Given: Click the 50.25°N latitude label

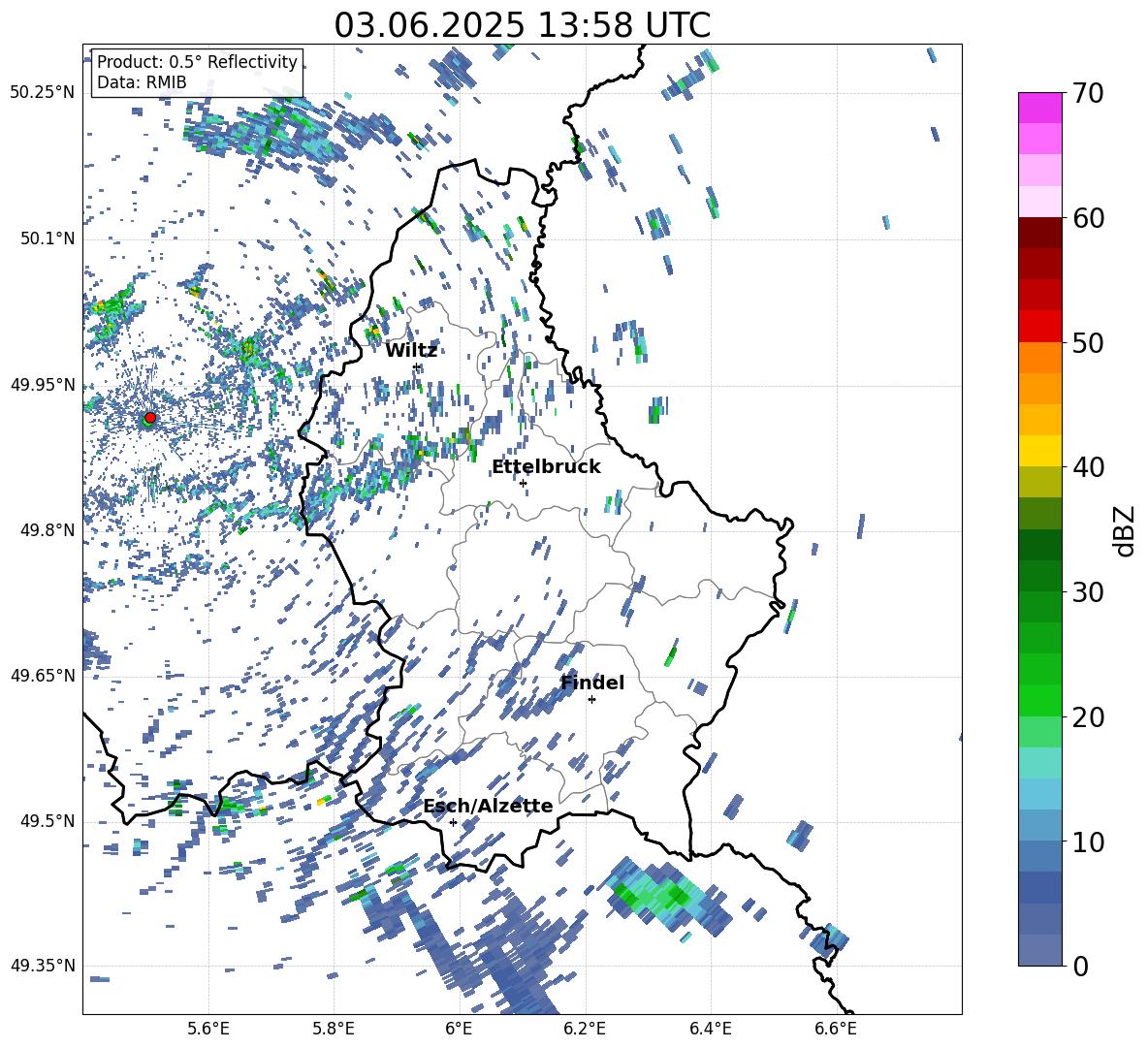Looking at the screenshot, I should pyautogui.click(x=43, y=93).
